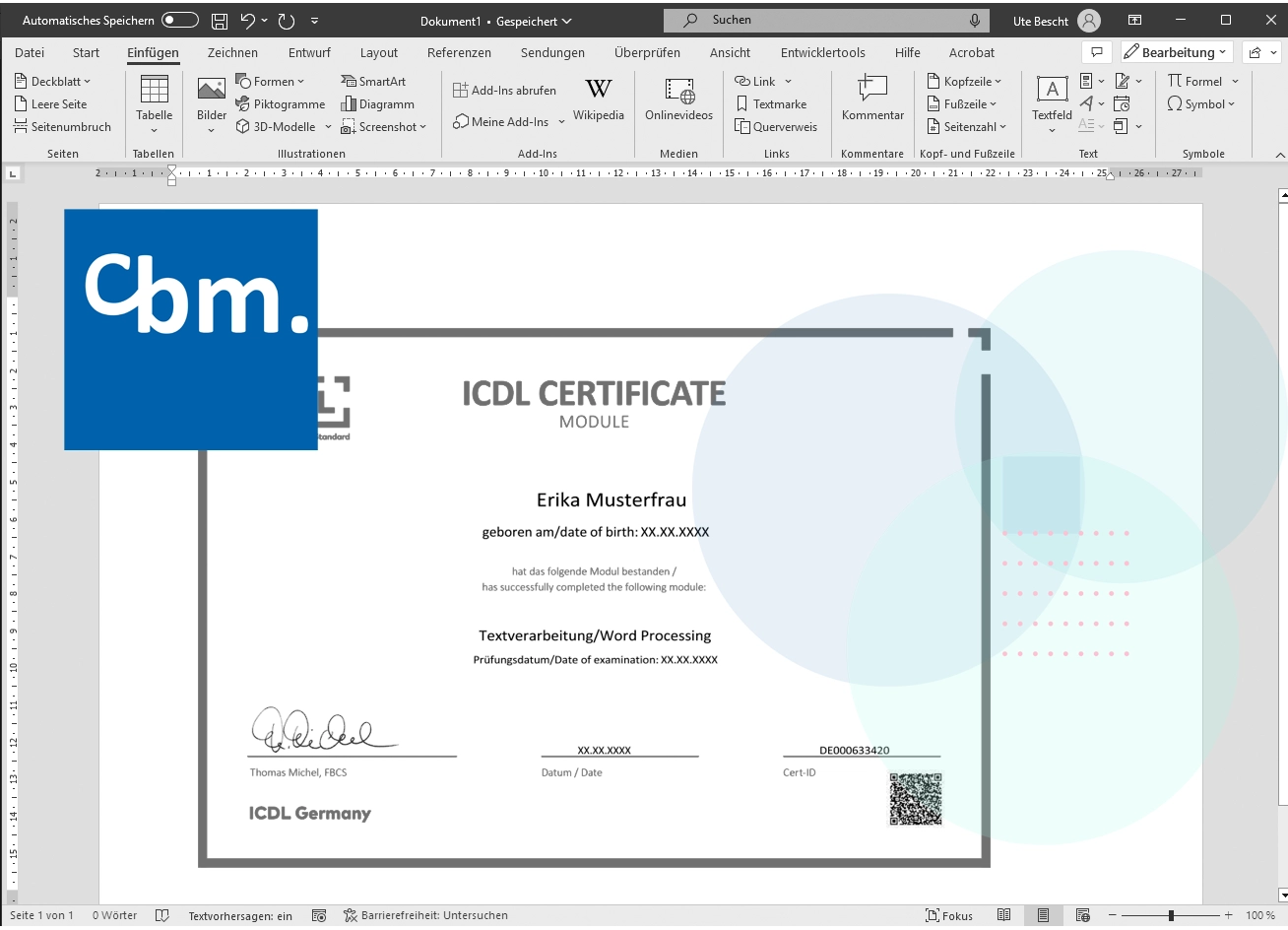This screenshot has height=930, width=1288.
Task: Open the ribbon display options icon
Action: coord(1134,21)
